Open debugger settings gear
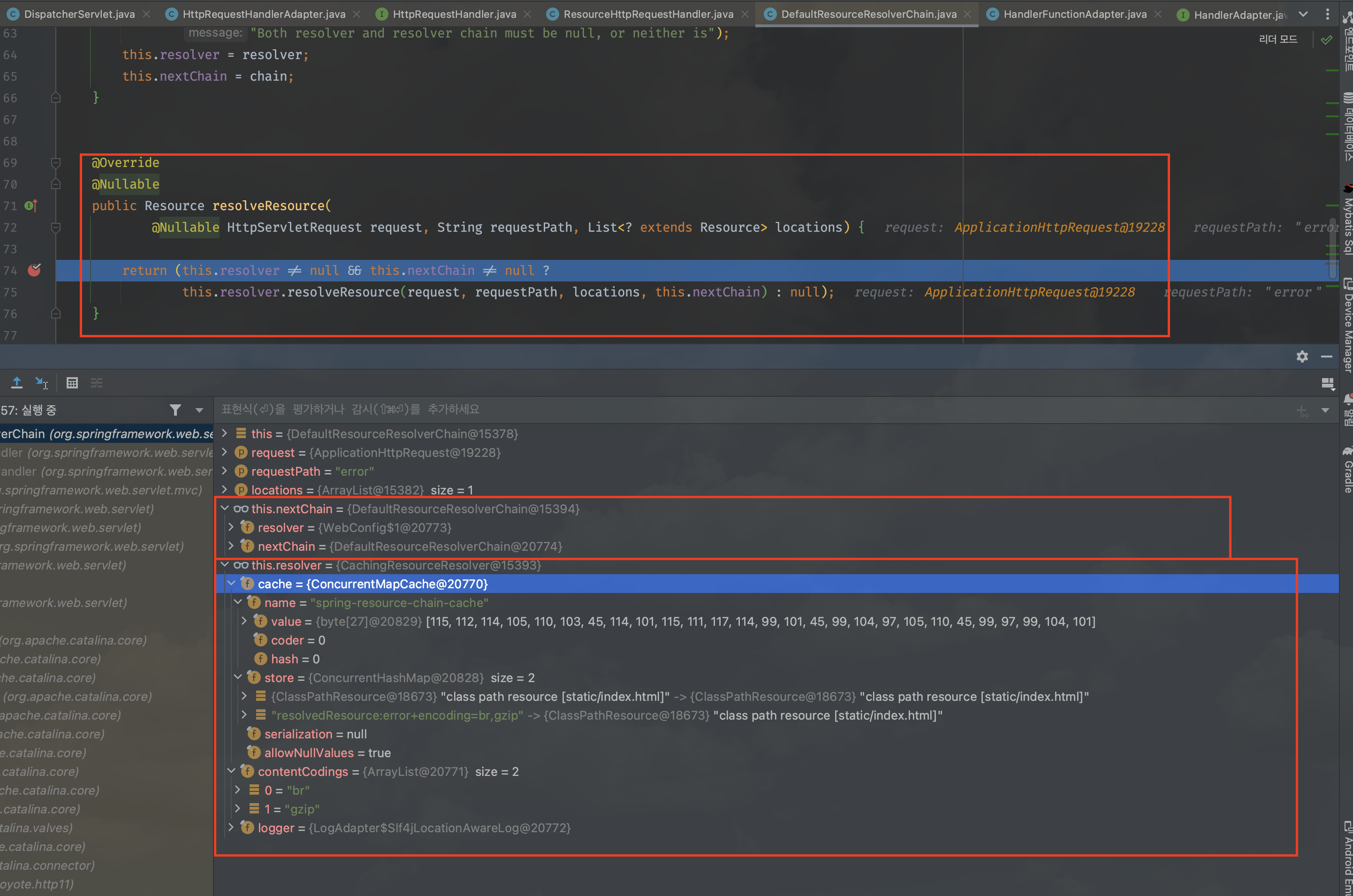Viewport: 1353px width, 896px height. click(x=1301, y=357)
